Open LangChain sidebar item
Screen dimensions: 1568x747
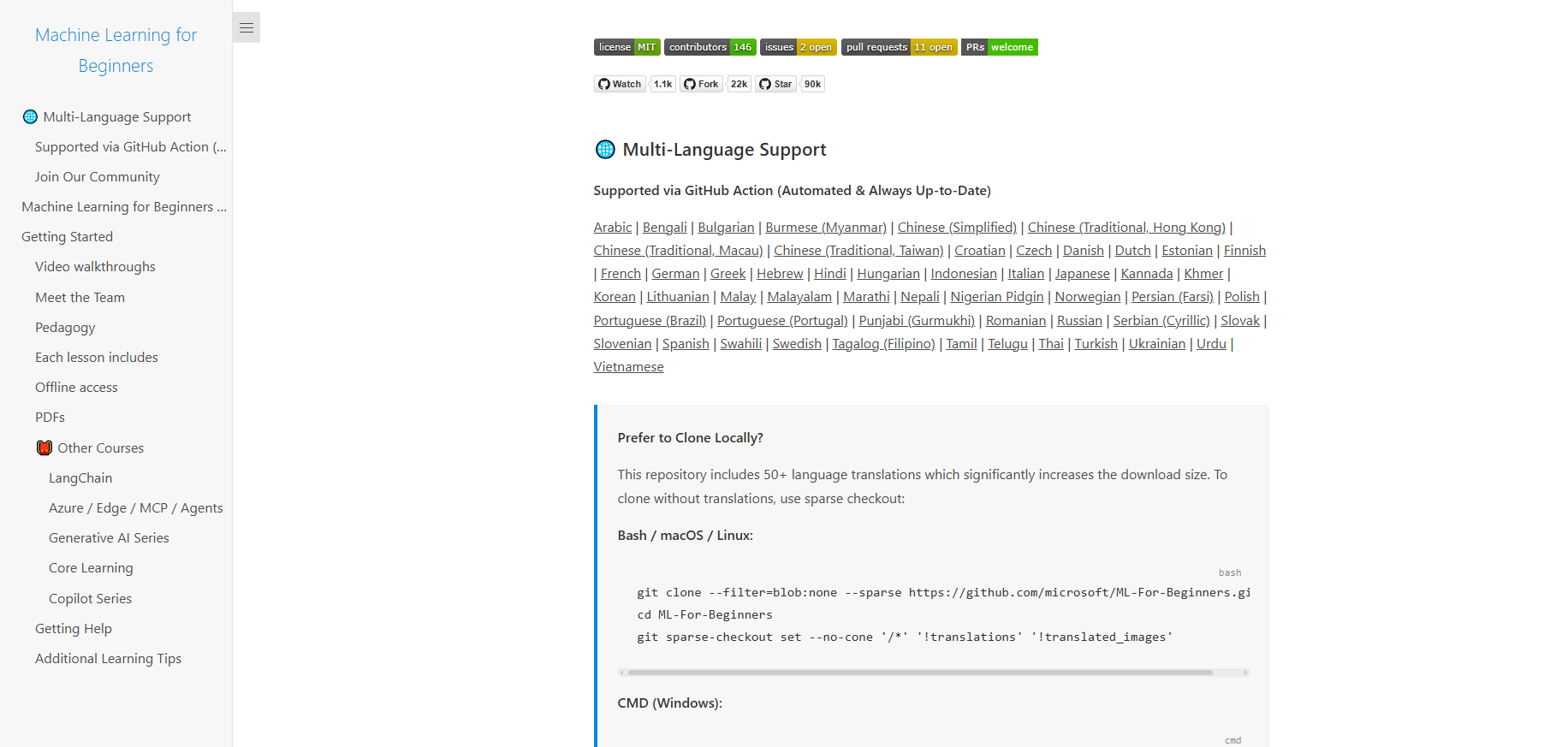coord(80,478)
